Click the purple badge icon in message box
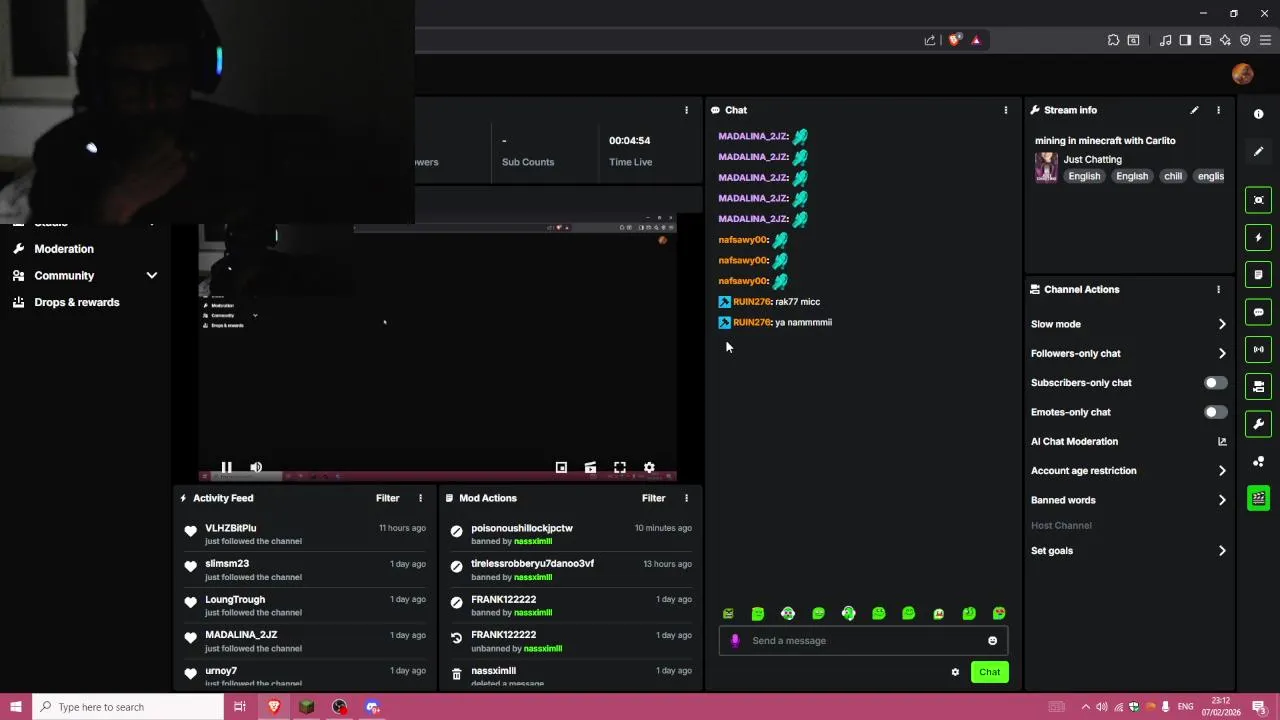 (x=735, y=641)
